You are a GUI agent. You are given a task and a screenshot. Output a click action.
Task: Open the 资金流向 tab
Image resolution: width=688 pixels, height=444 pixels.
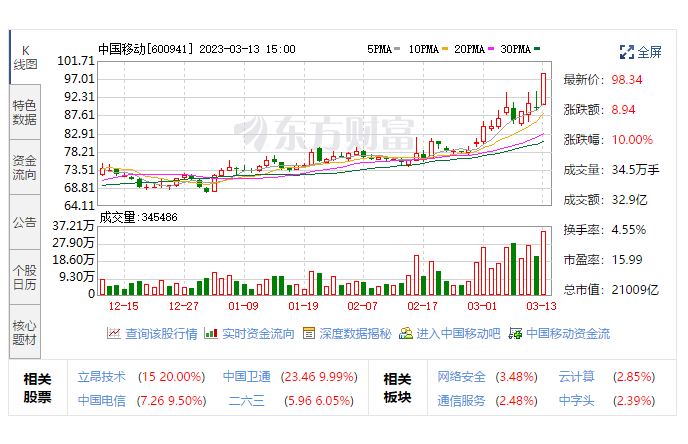point(25,168)
